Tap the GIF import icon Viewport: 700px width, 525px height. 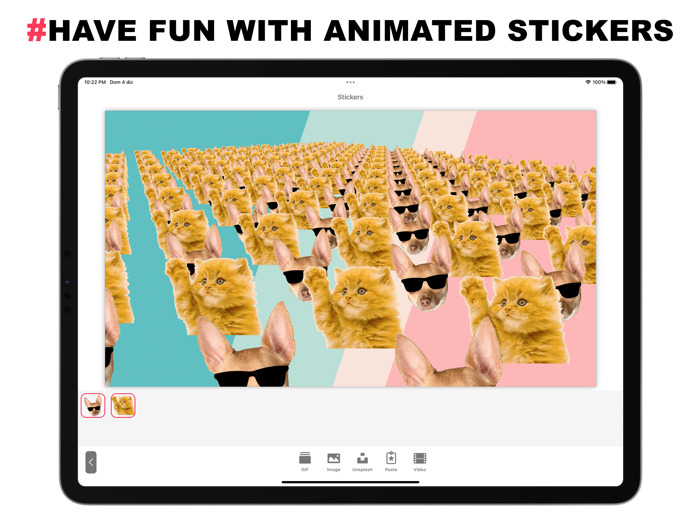pos(305,458)
